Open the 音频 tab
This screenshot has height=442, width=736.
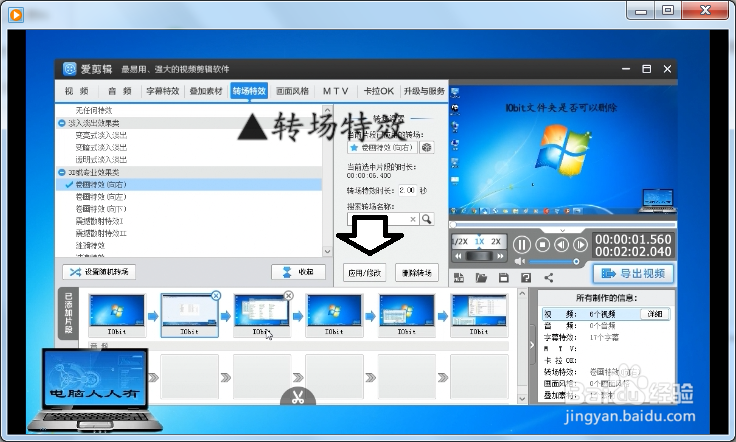tap(120, 91)
